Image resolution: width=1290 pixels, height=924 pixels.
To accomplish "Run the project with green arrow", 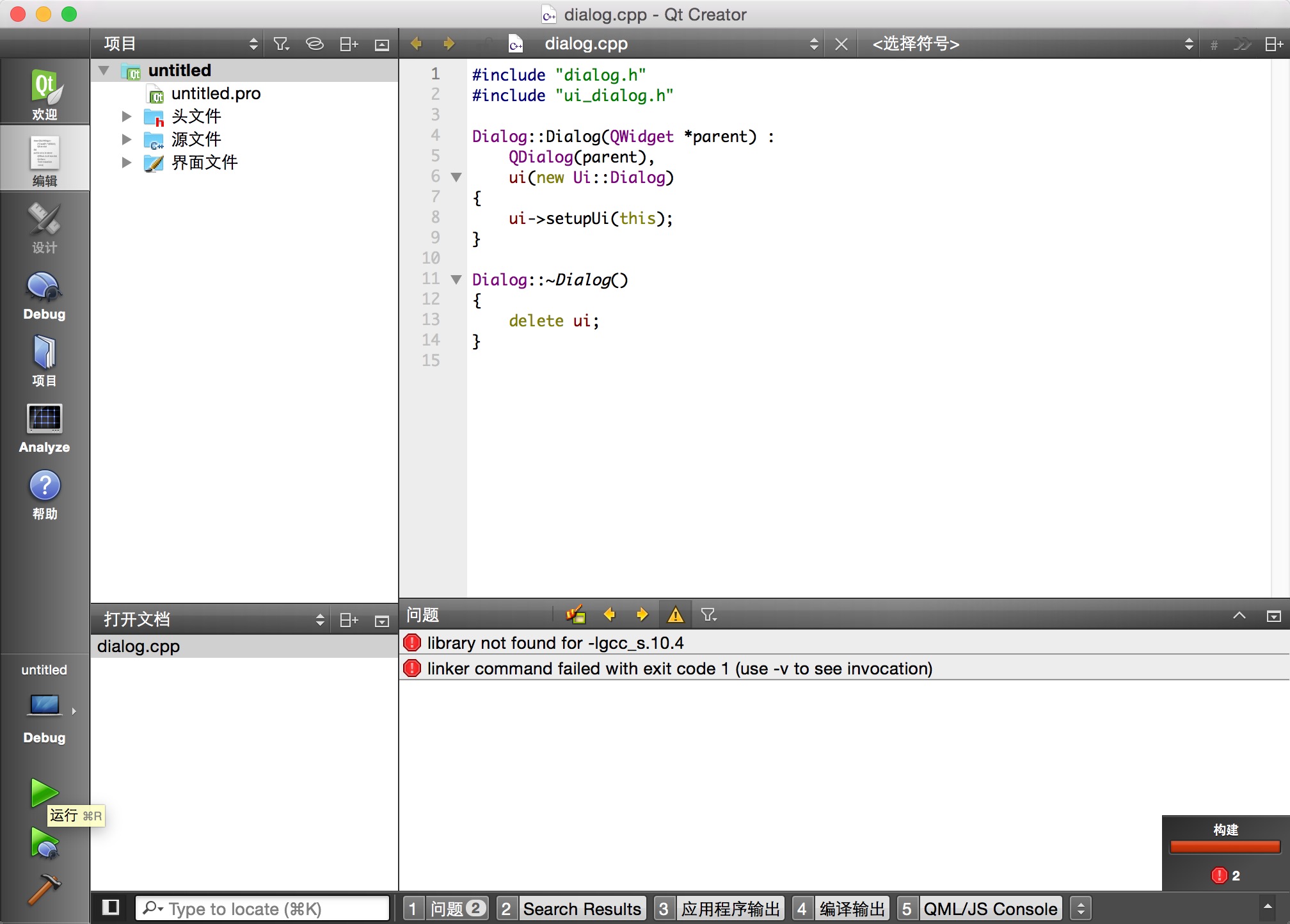I will (44, 792).
